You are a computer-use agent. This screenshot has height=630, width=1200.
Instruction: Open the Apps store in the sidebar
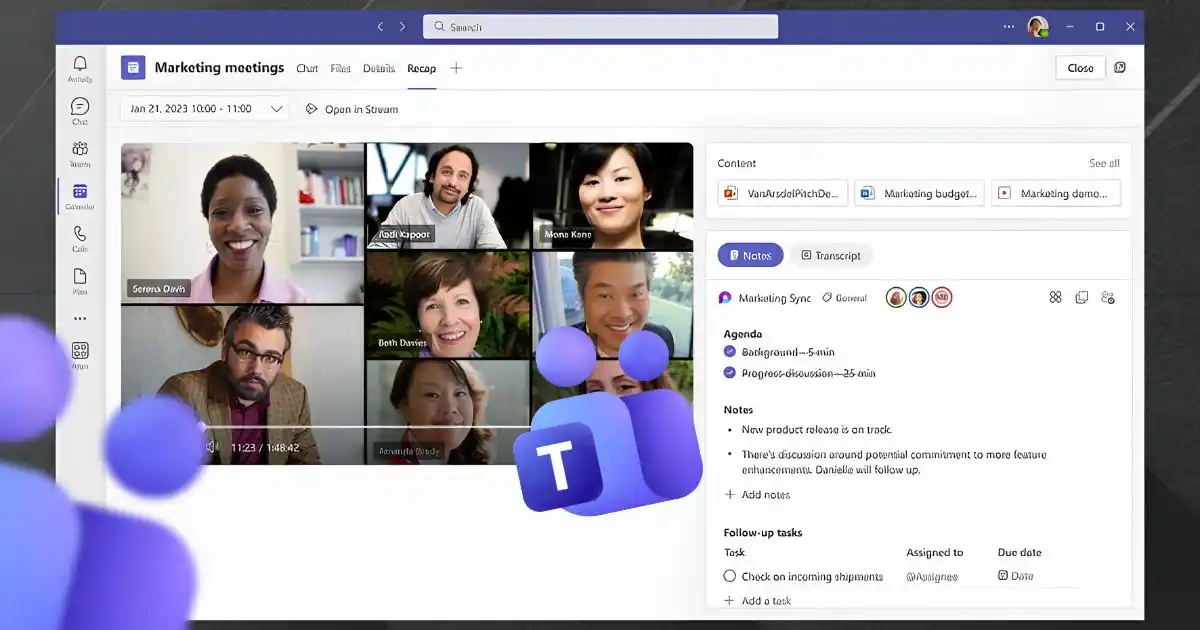pyautogui.click(x=80, y=355)
